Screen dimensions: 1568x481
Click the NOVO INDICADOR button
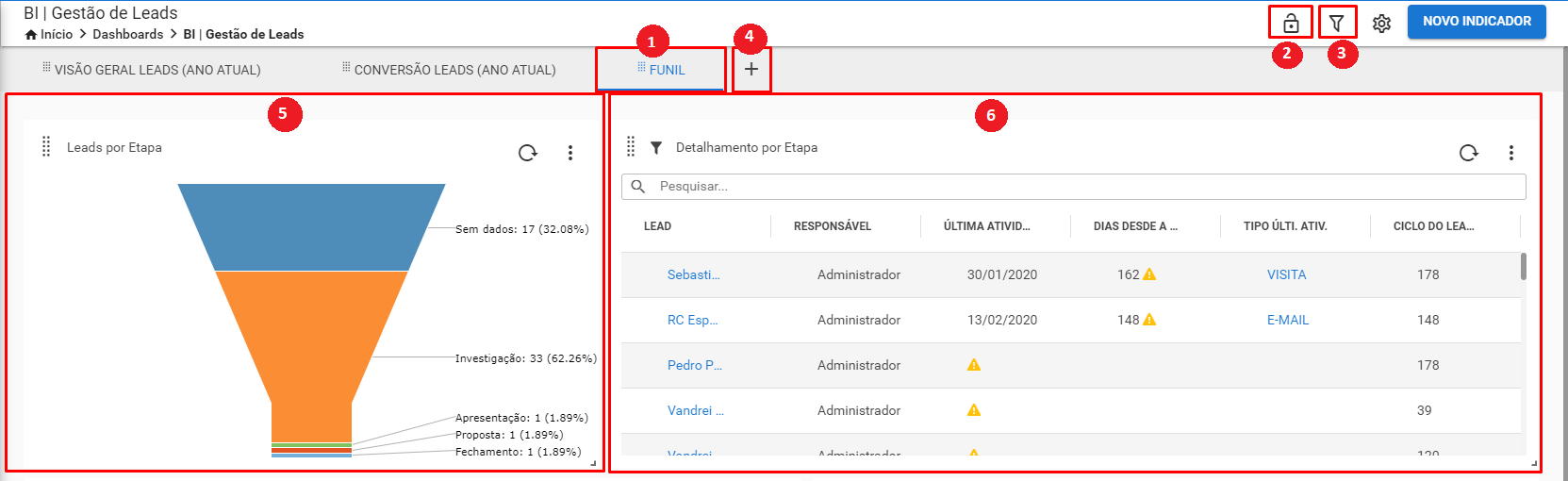[1477, 22]
